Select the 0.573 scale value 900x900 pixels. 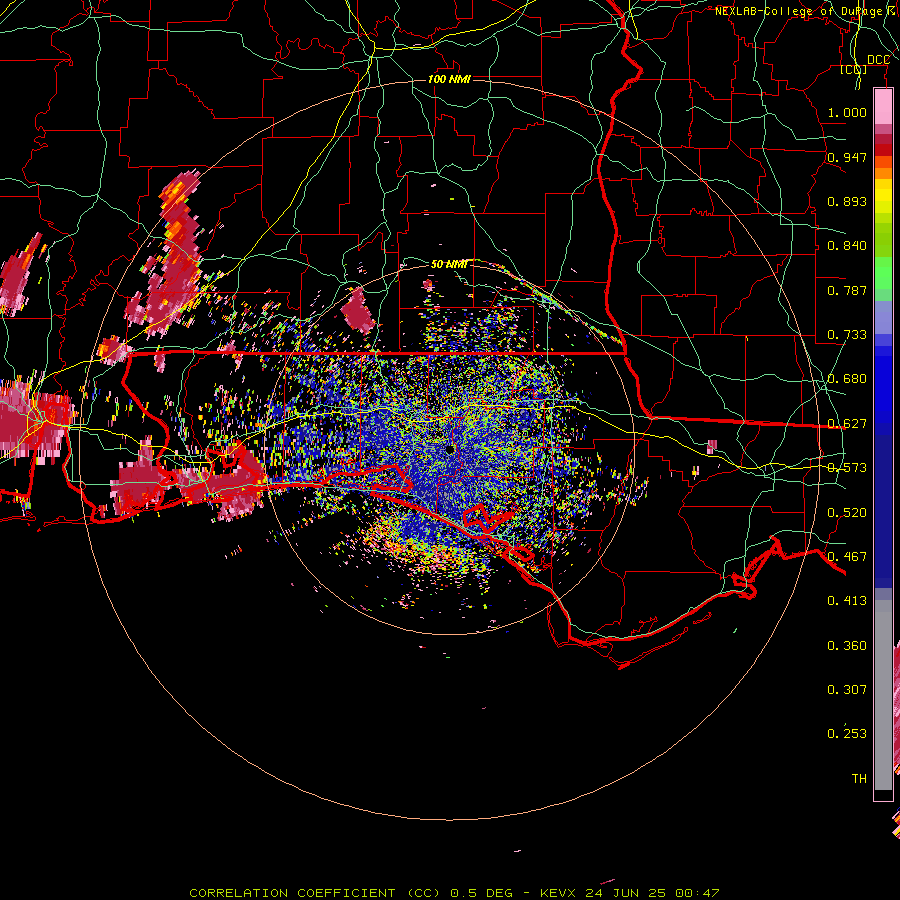pyautogui.click(x=847, y=468)
